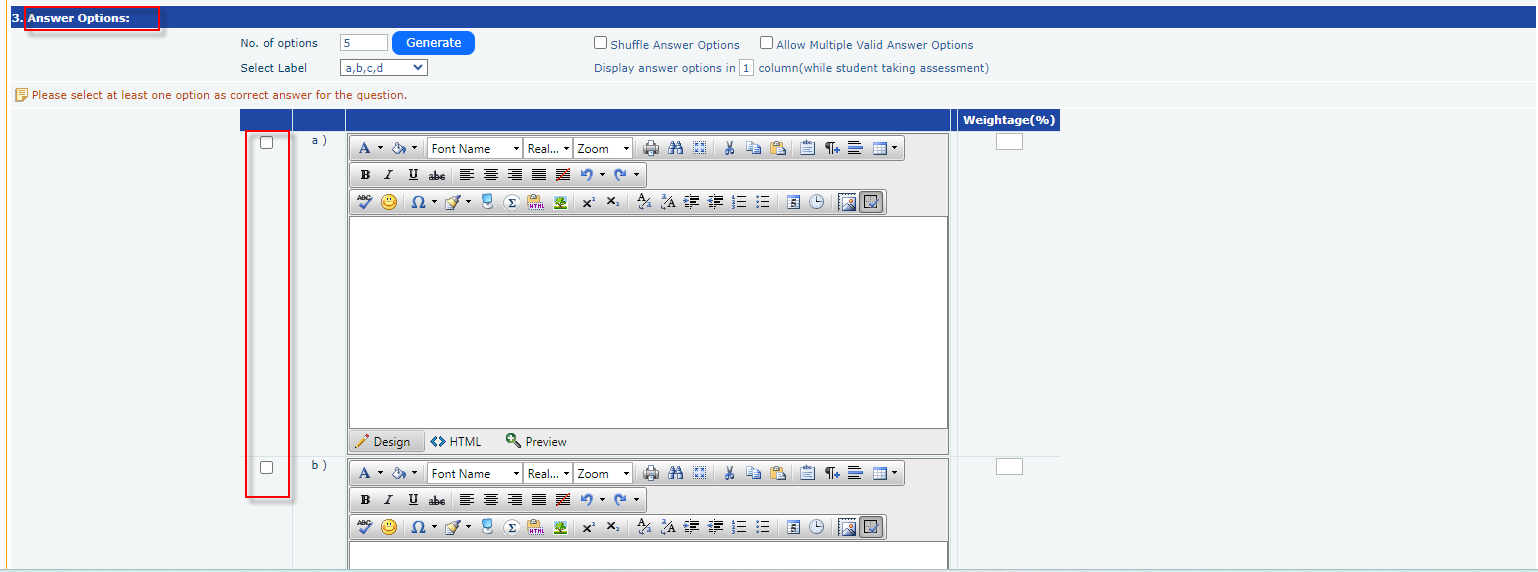Image resolution: width=1538 pixels, height=572 pixels.
Task: Expand Font Name dropdown in option a editor
Action: 475,148
